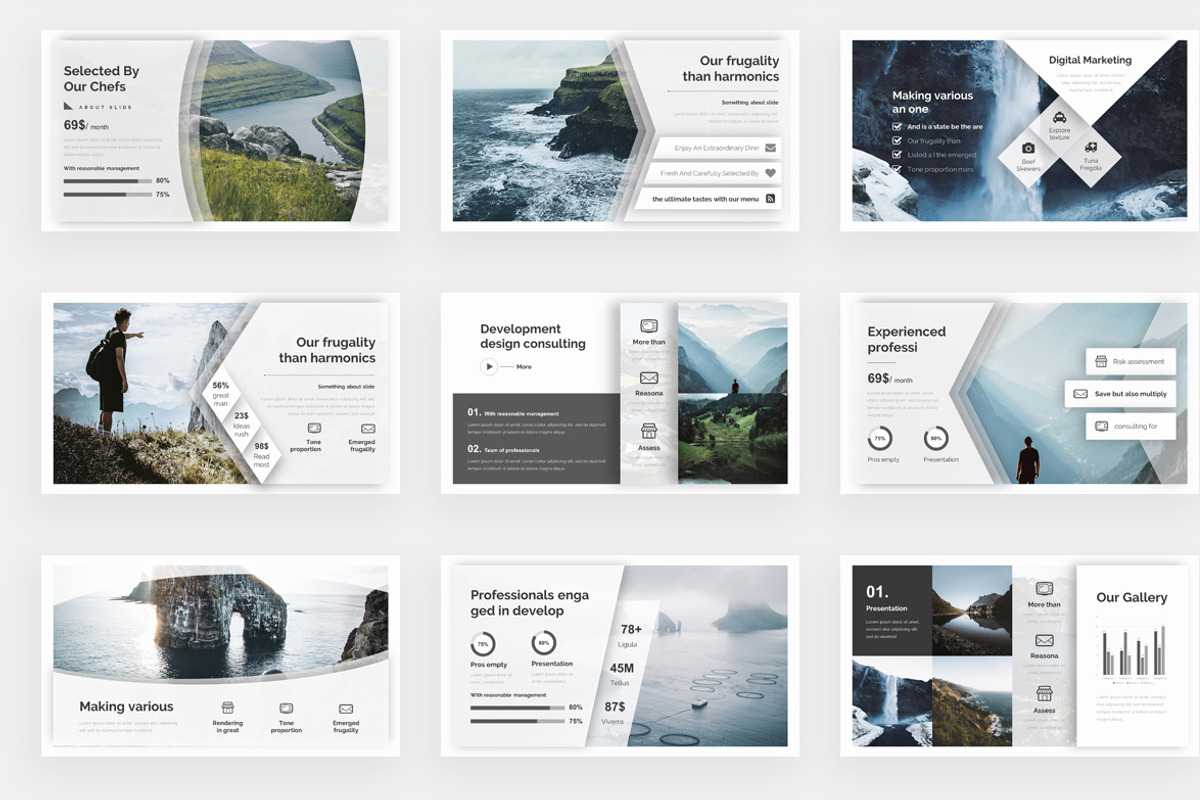Screen dimensions: 1200x800
Task: Click the "Digital Marketing" heading
Action: pos(1090,60)
